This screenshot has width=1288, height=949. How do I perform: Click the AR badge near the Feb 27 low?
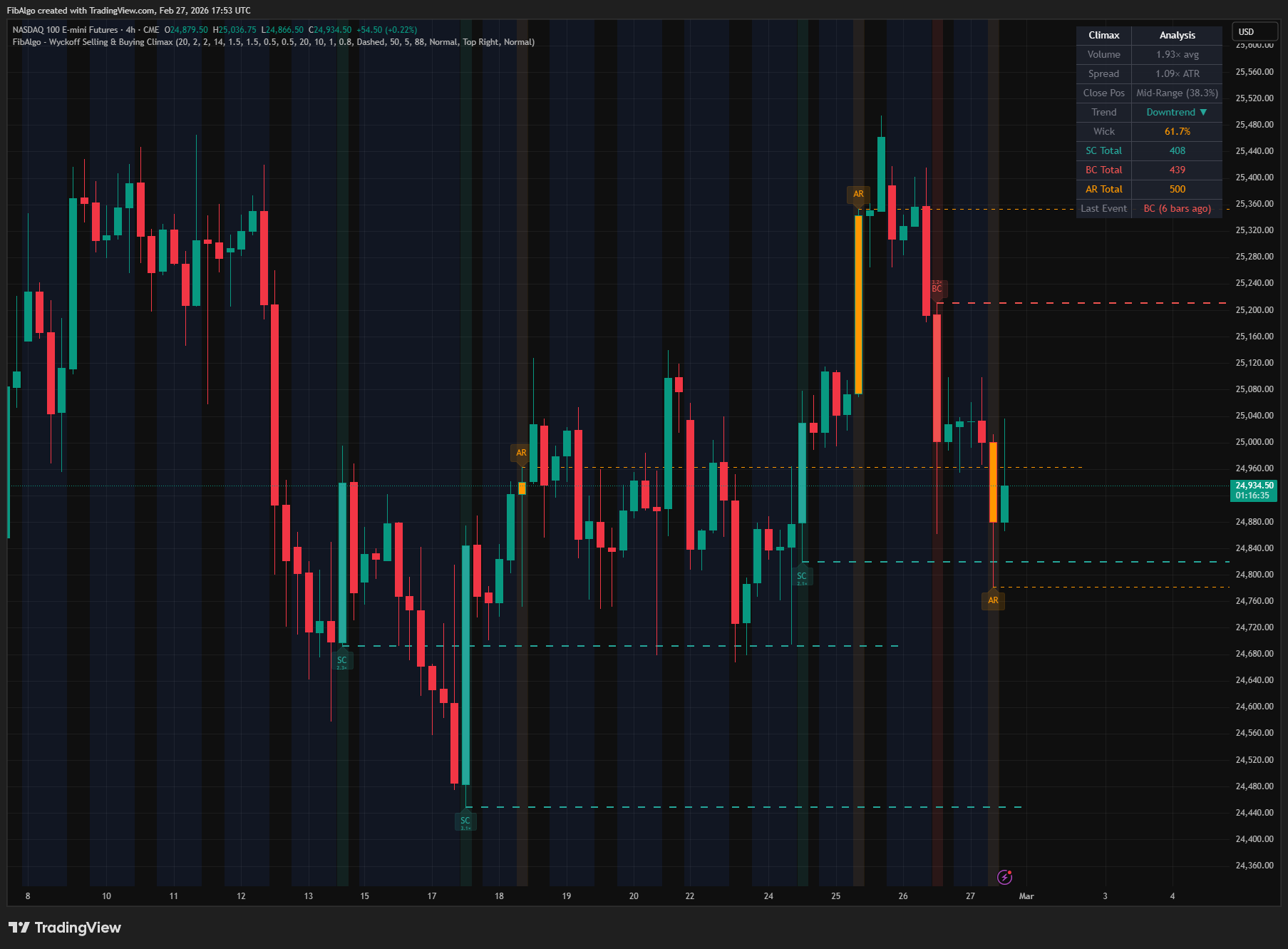[993, 600]
